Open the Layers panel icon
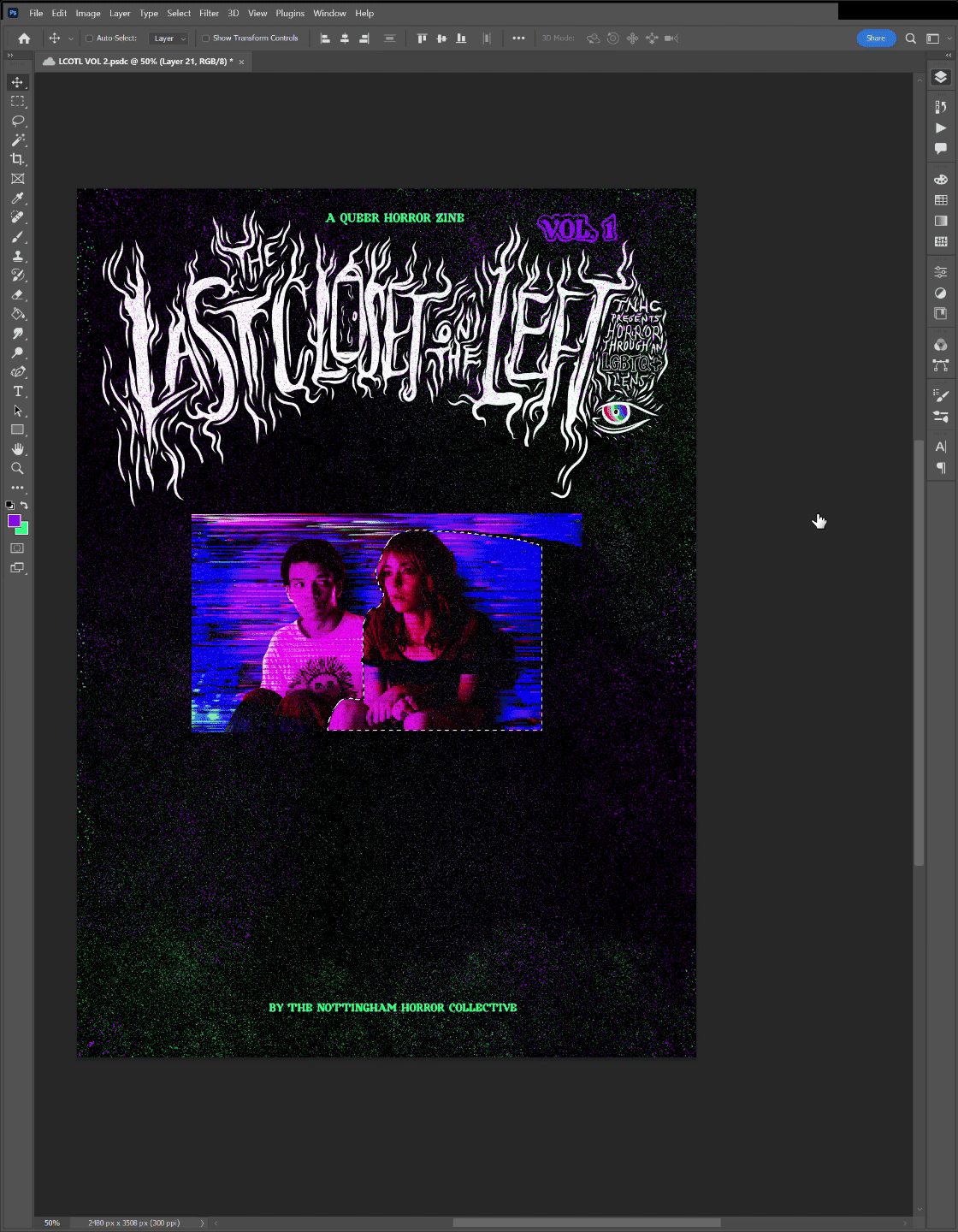 coord(941,77)
